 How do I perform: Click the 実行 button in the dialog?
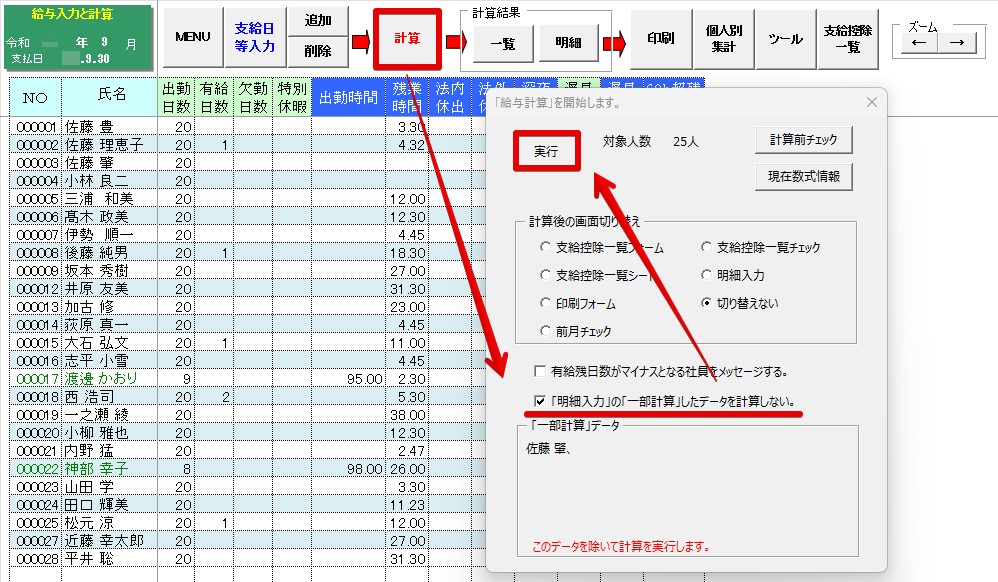click(546, 152)
